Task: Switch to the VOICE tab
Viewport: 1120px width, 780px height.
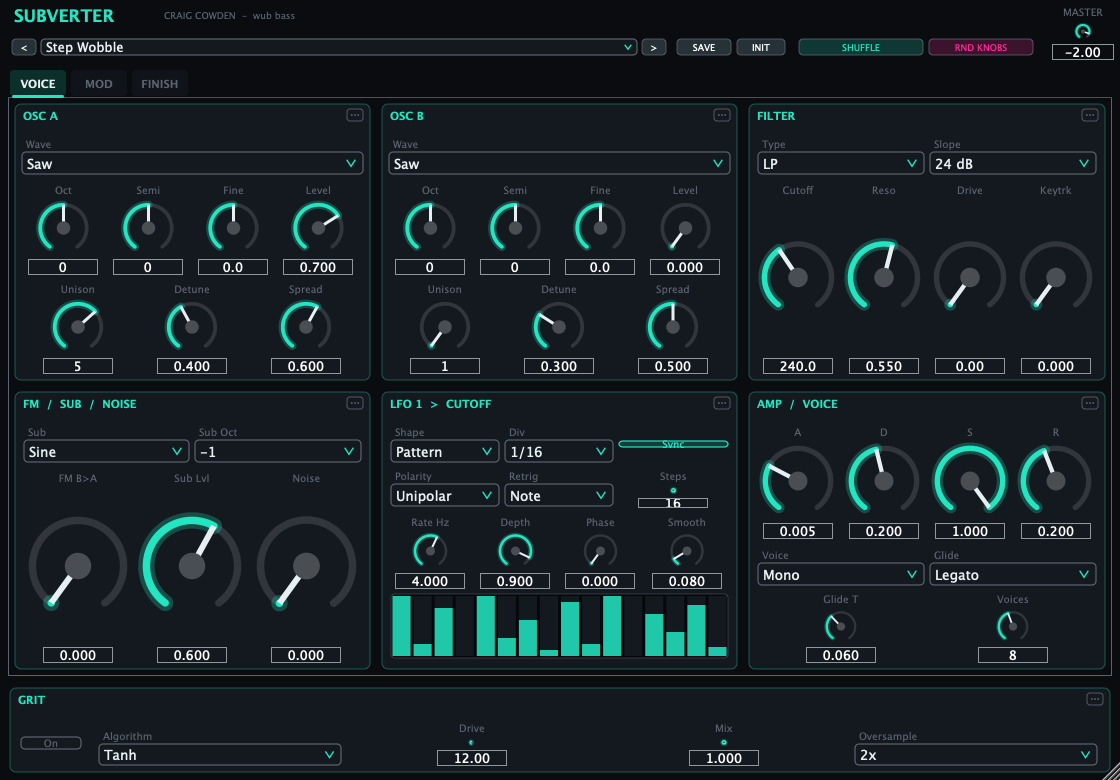Action: [x=38, y=84]
